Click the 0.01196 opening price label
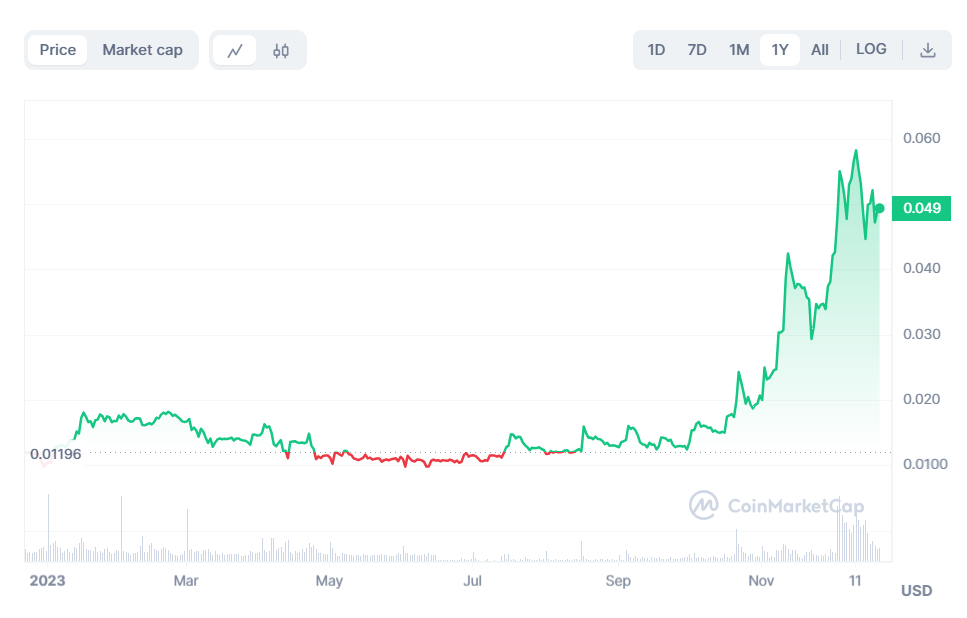 (x=55, y=454)
